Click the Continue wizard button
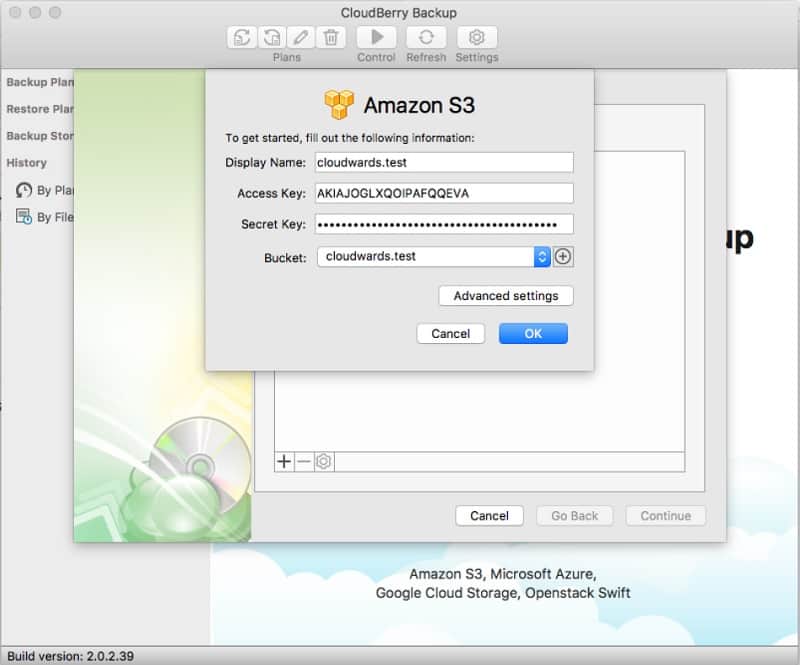This screenshot has width=800, height=665. point(666,516)
